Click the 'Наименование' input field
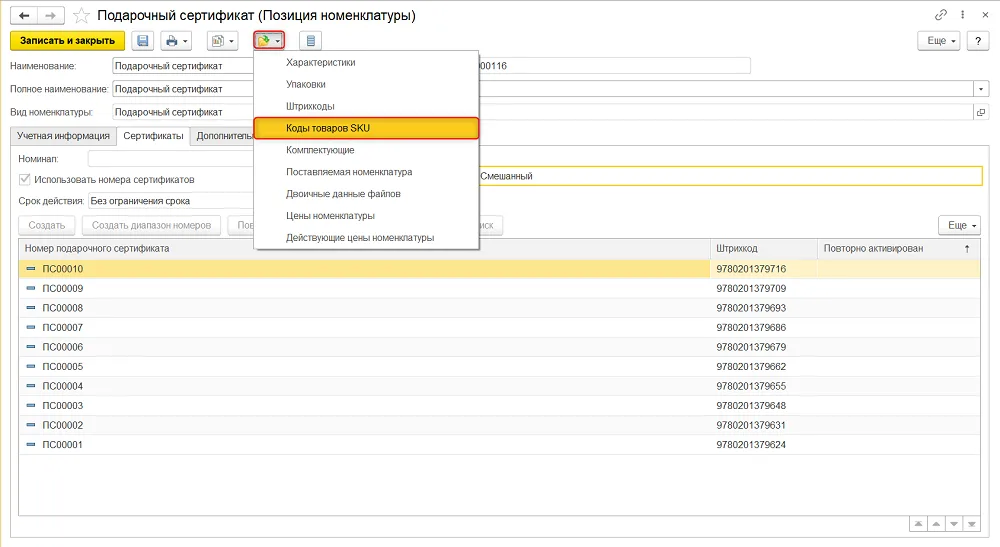1000x547 pixels. [183, 66]
